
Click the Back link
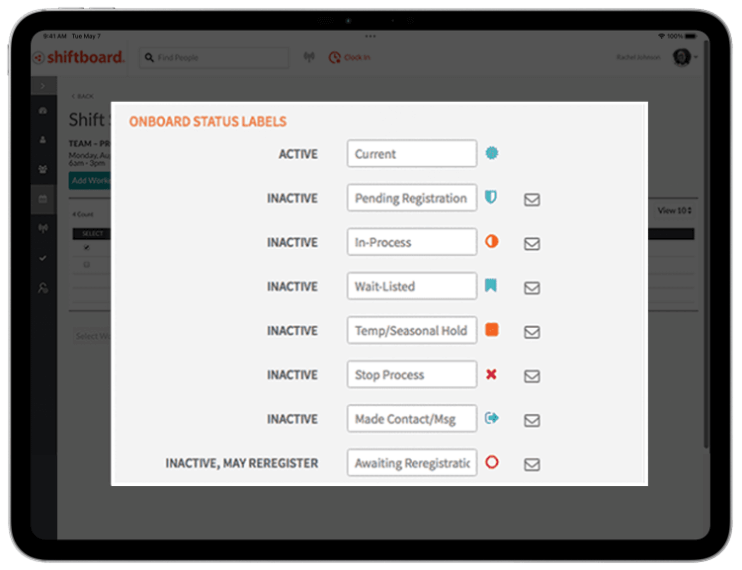click(83, 96)
